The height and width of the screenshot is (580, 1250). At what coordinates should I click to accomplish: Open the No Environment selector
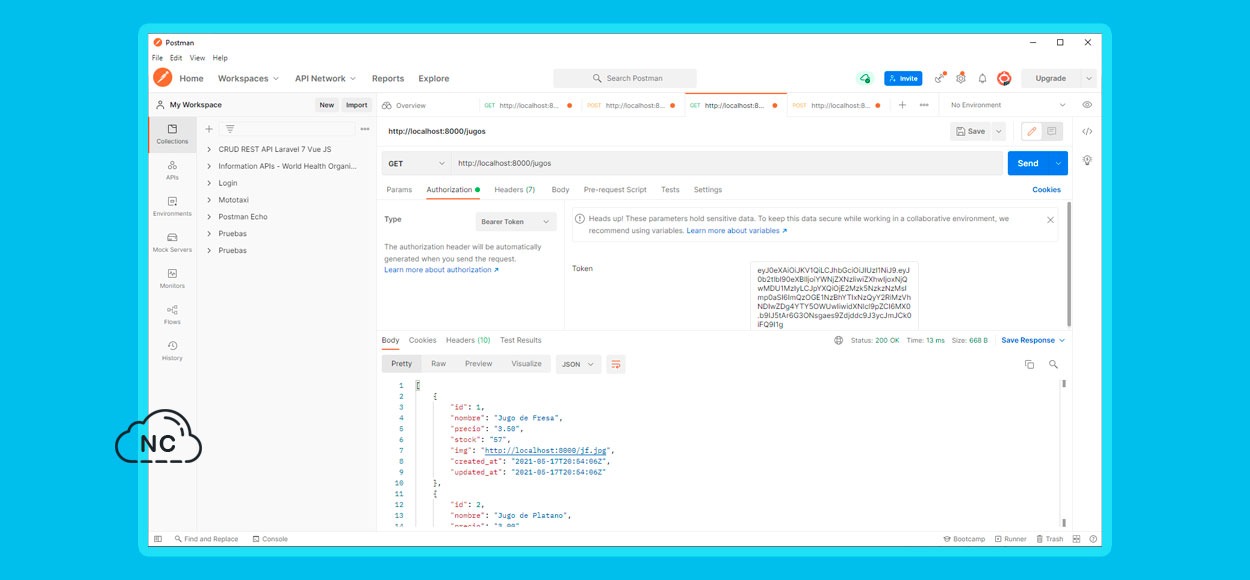click(1008, 105)
